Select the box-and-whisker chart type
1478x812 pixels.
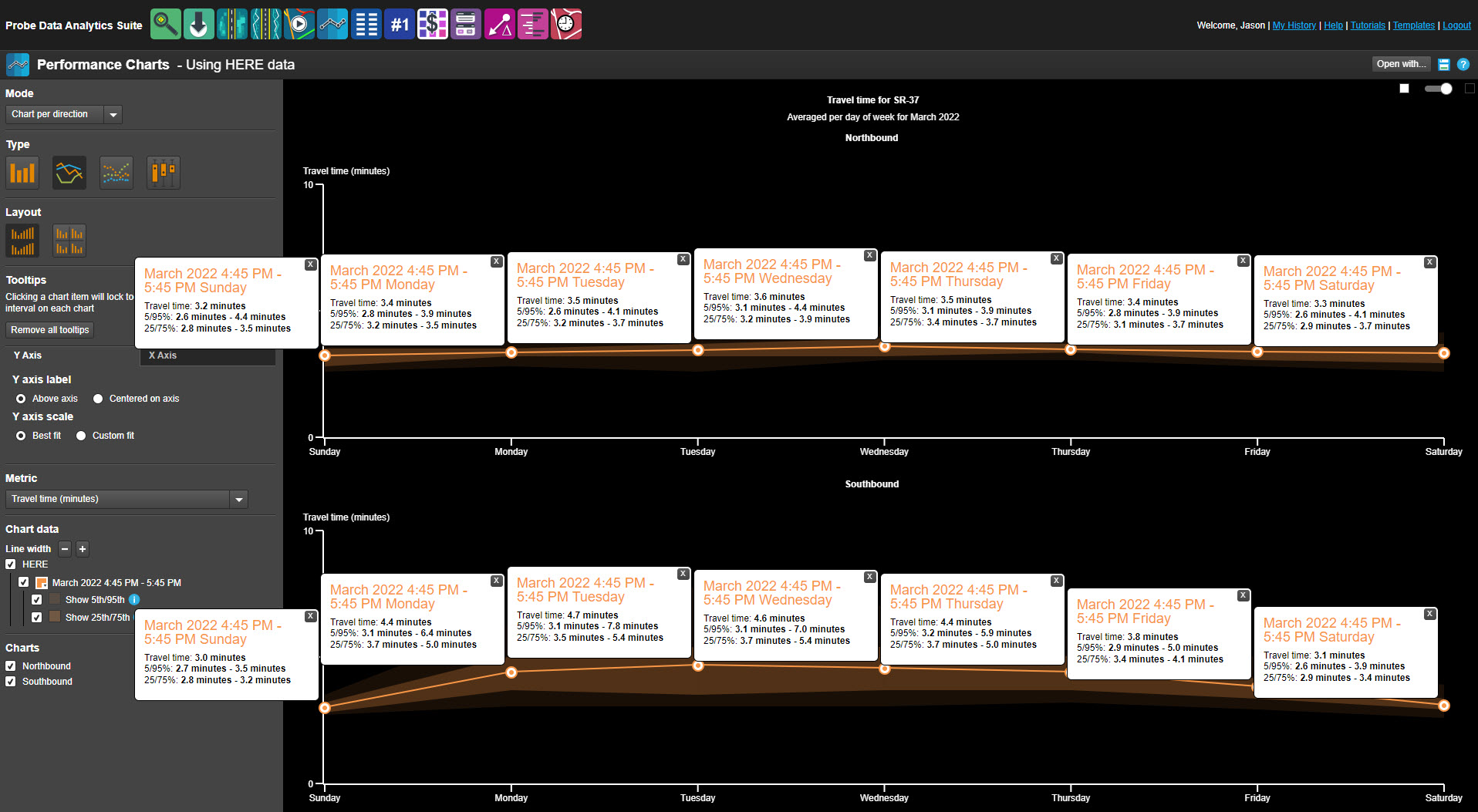pos(164,173)
